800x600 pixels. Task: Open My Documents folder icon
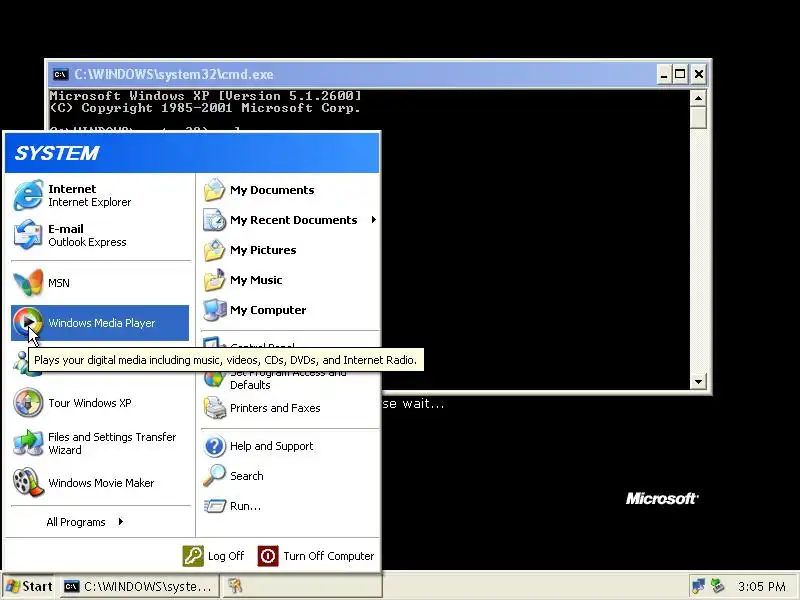coord(215,190)
